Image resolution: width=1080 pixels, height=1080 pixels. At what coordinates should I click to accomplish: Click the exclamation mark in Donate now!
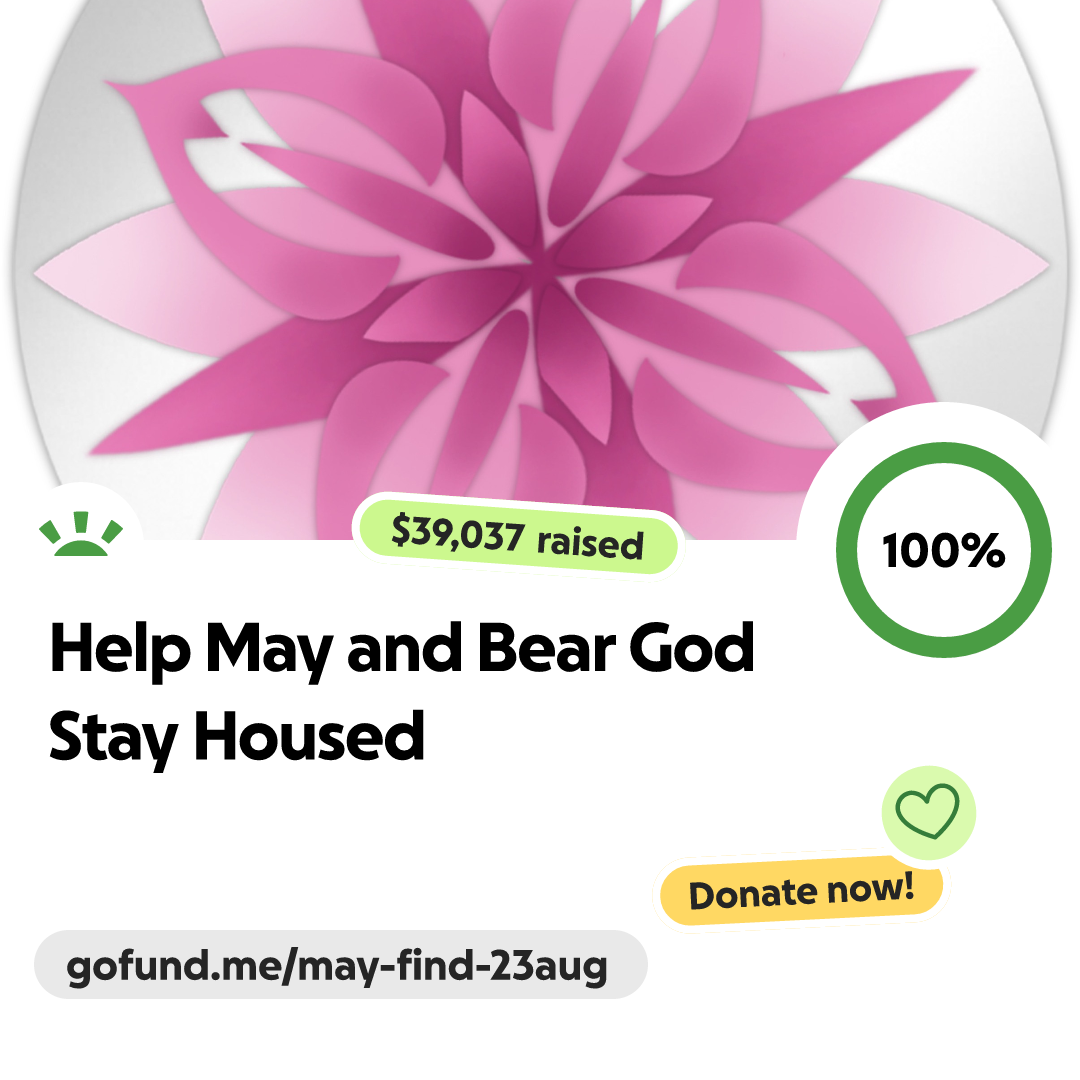click(907, 886)
